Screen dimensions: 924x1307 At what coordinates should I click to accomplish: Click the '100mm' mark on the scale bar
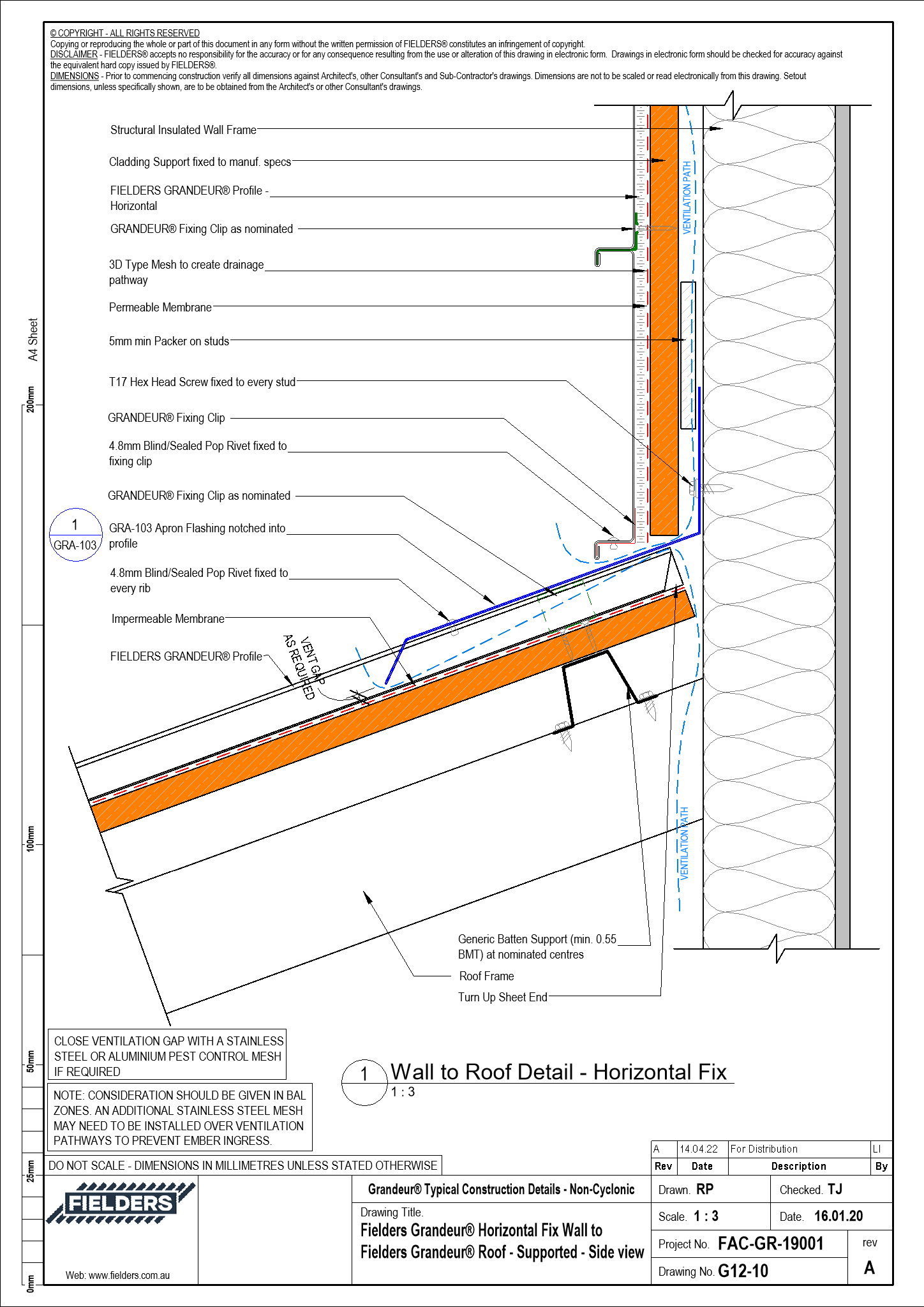(31, 838)
